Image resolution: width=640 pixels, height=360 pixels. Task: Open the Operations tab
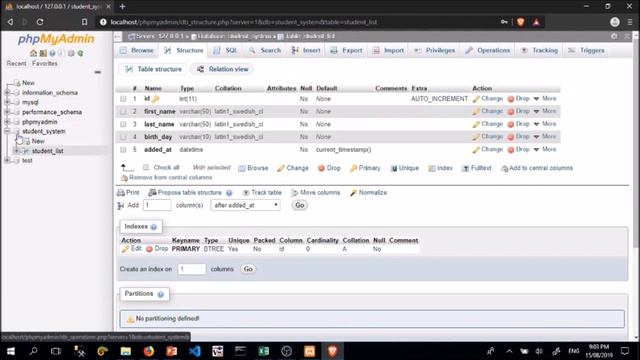click(488, 50)
